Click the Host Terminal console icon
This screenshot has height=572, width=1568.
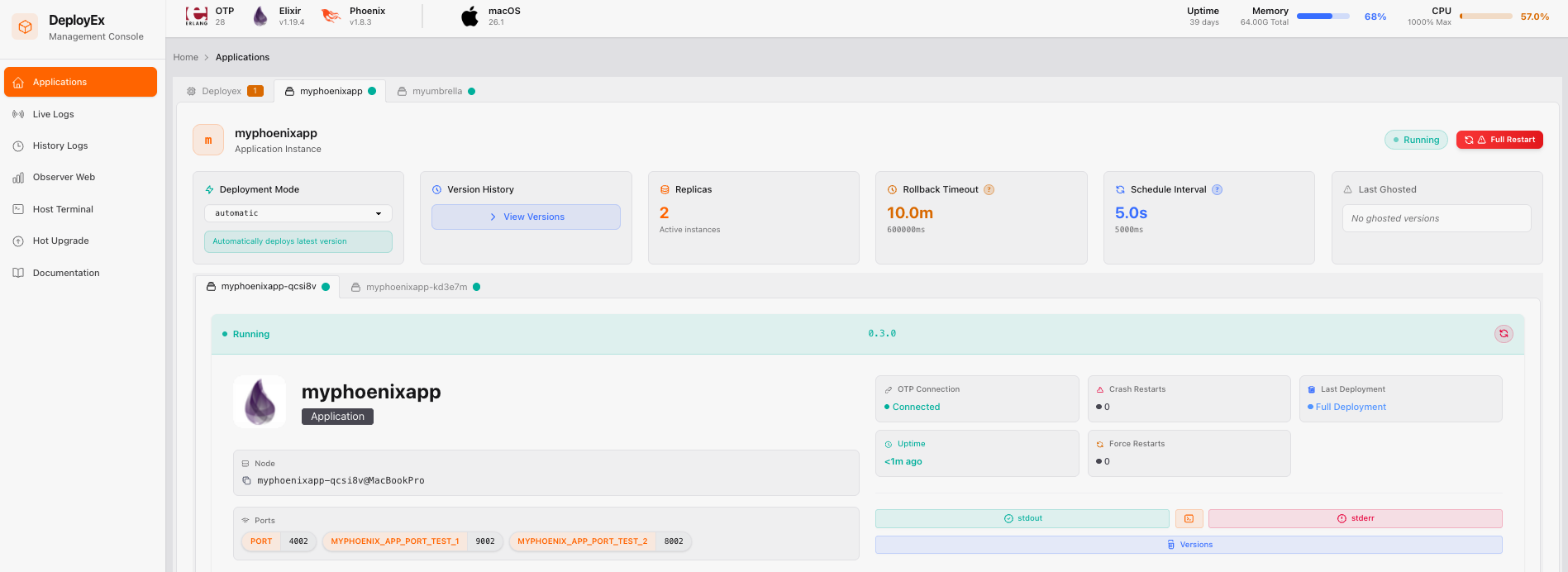click(18, 209)
